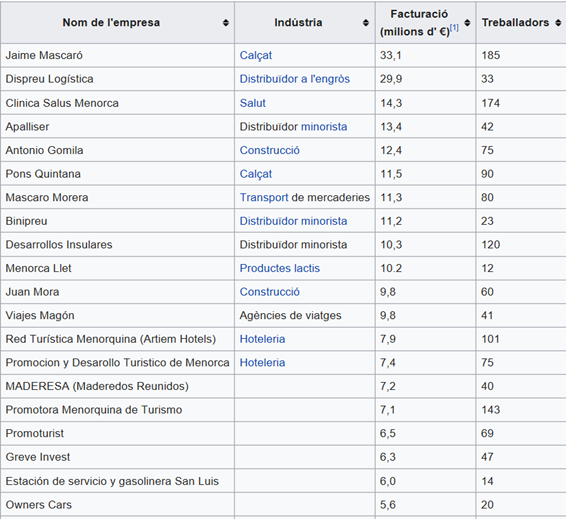Click the 143 treballadors value
The width and height of the screenshot is (566, 519).
click(491, 410)
